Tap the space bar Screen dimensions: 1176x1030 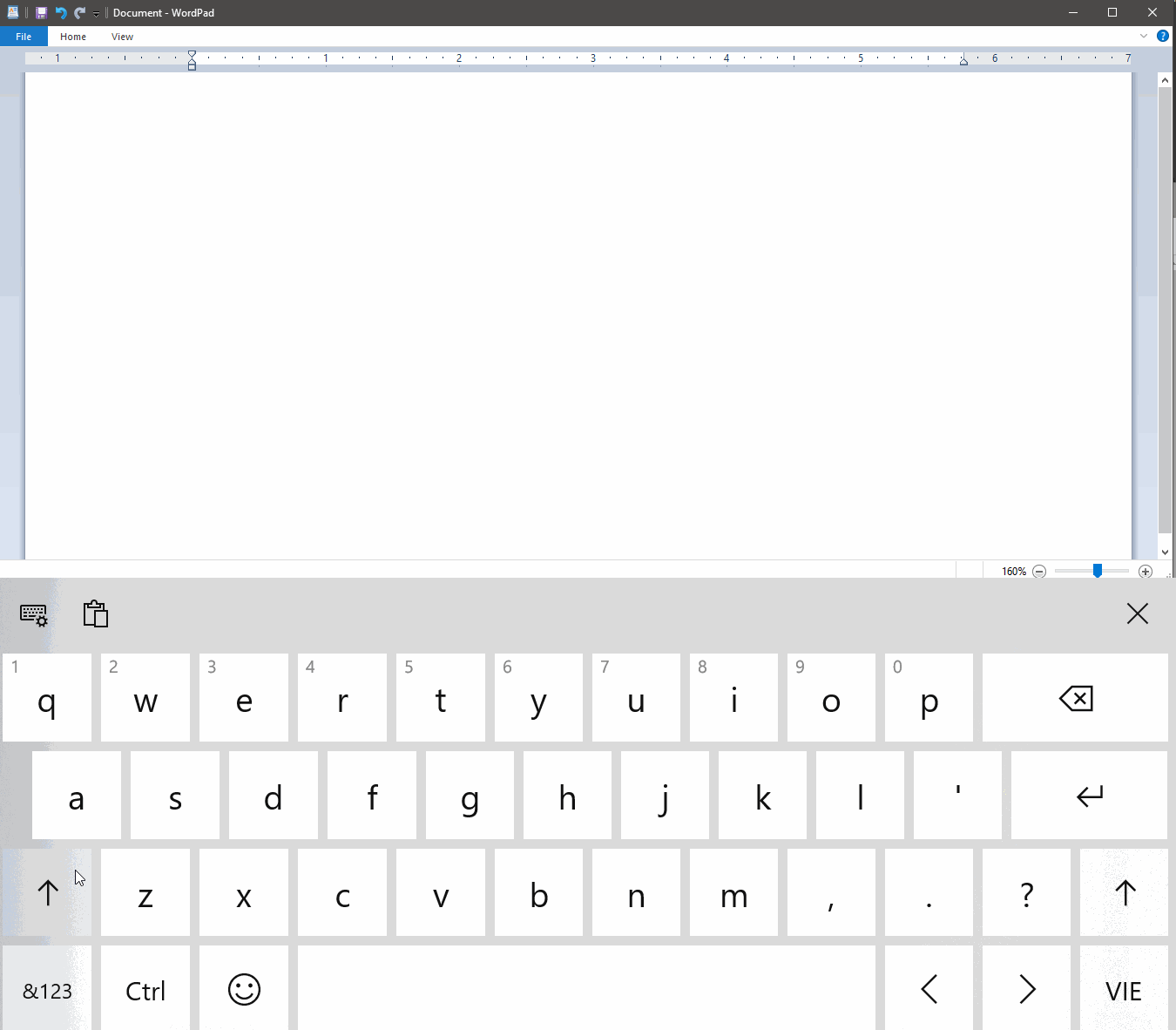coord(586,990)
